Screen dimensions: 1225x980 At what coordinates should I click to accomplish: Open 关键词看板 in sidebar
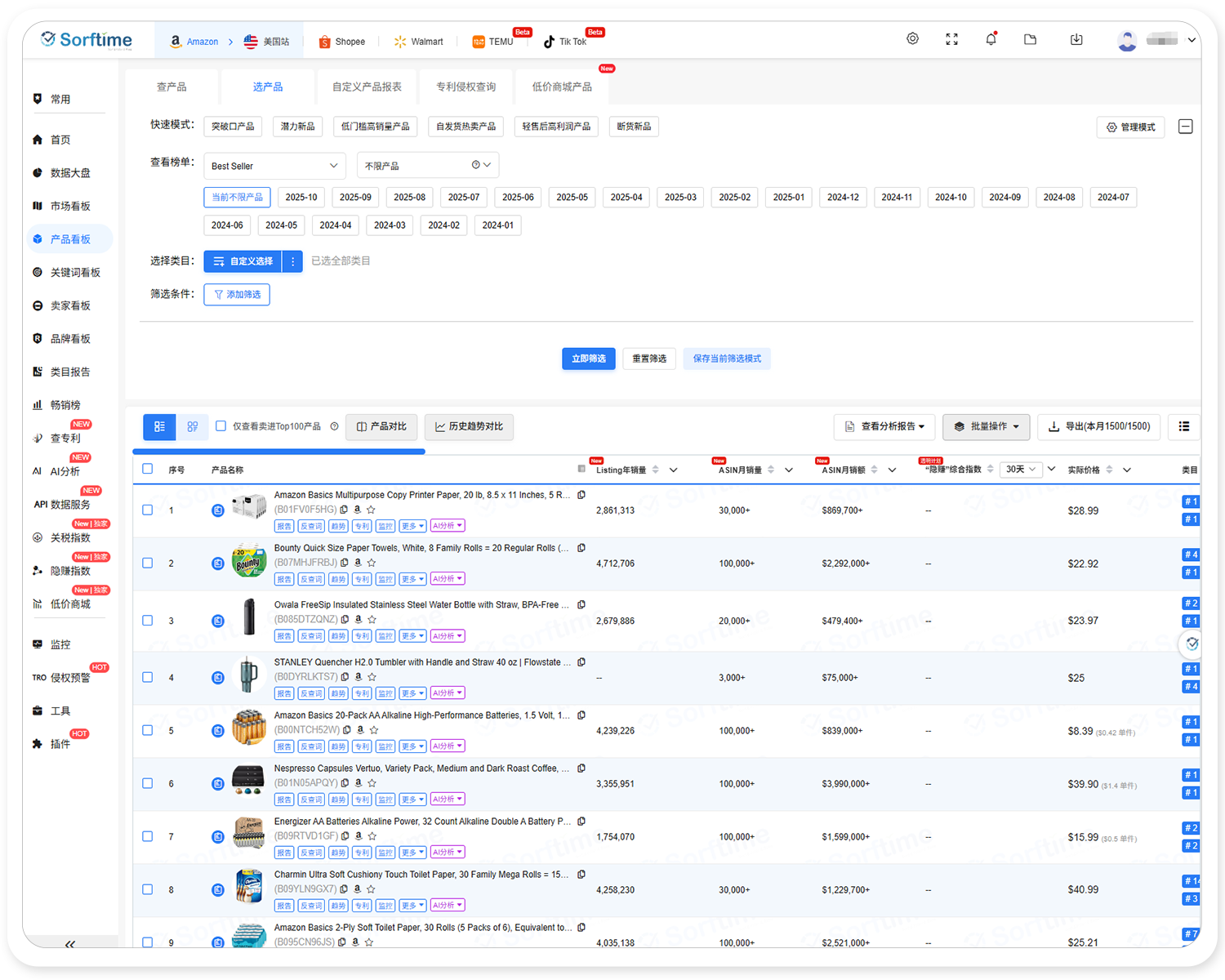pos(75,273)
